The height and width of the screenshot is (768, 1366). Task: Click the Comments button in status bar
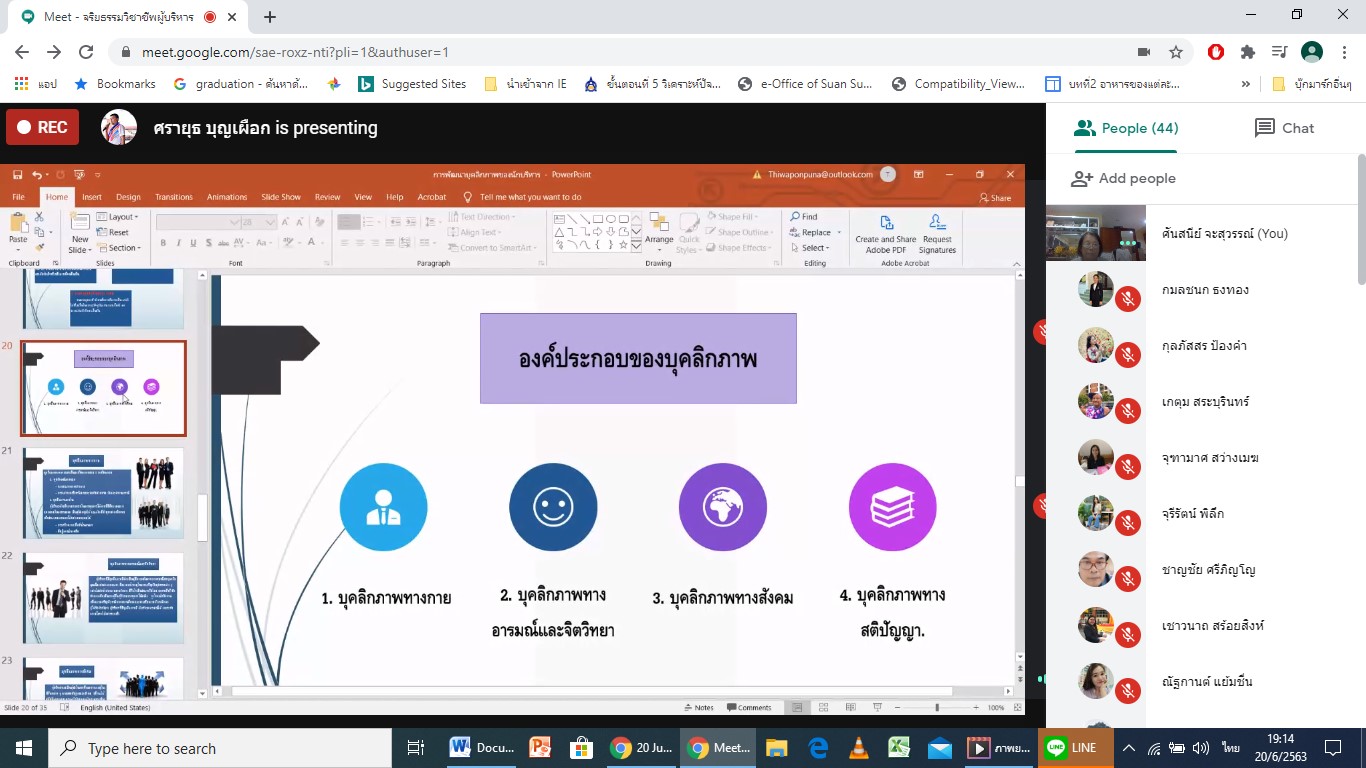pos(749,707)
